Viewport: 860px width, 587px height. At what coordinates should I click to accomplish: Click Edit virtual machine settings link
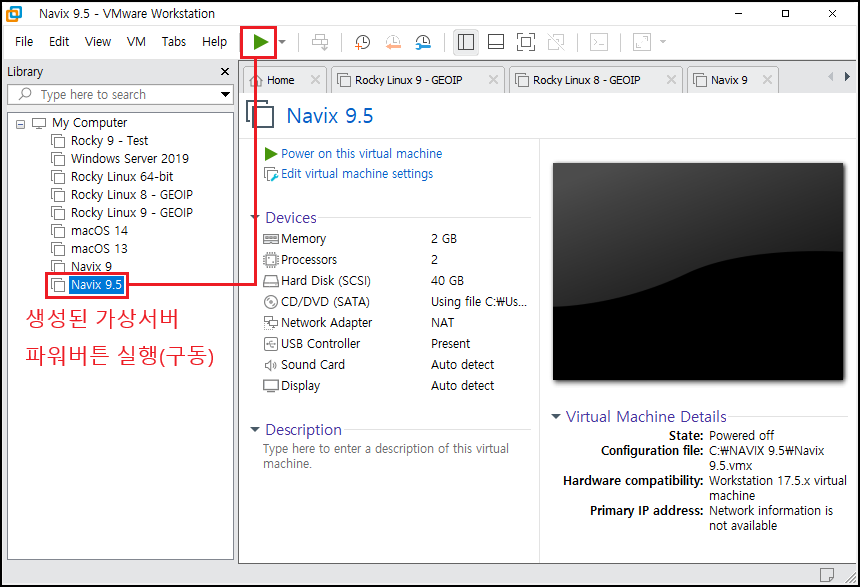[x=357, y=174]
